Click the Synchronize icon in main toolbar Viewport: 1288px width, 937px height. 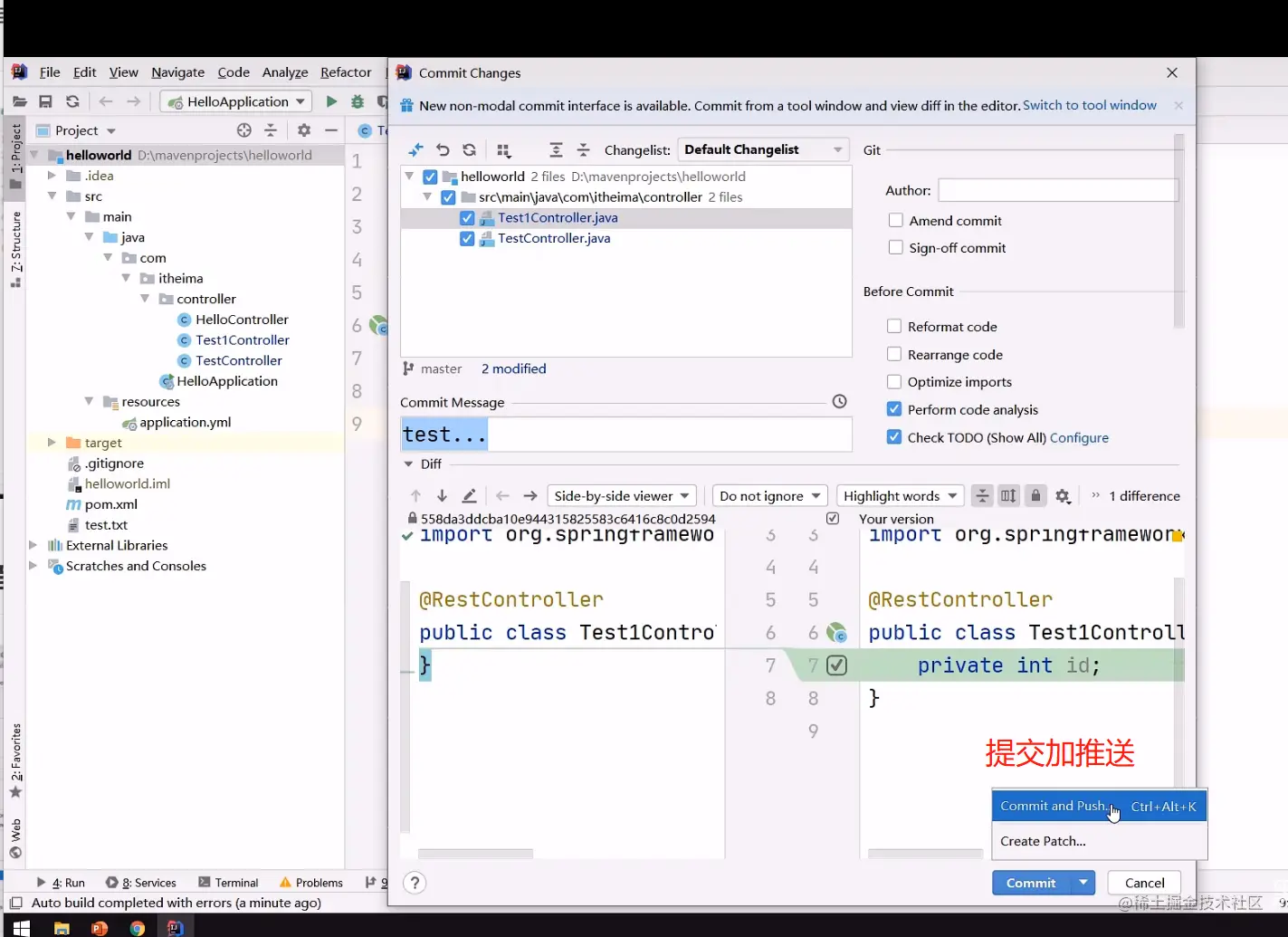(72, 102)
